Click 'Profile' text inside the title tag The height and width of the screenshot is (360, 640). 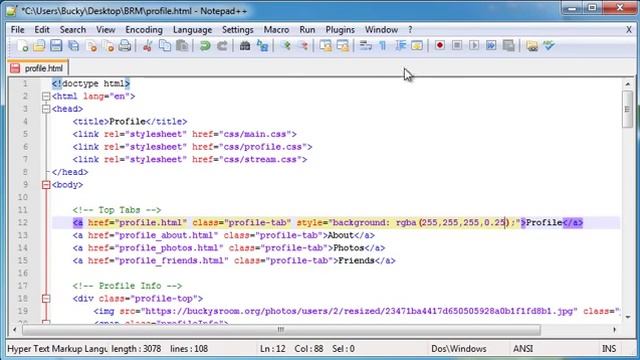pyautogui.click(x=127, y=122)
